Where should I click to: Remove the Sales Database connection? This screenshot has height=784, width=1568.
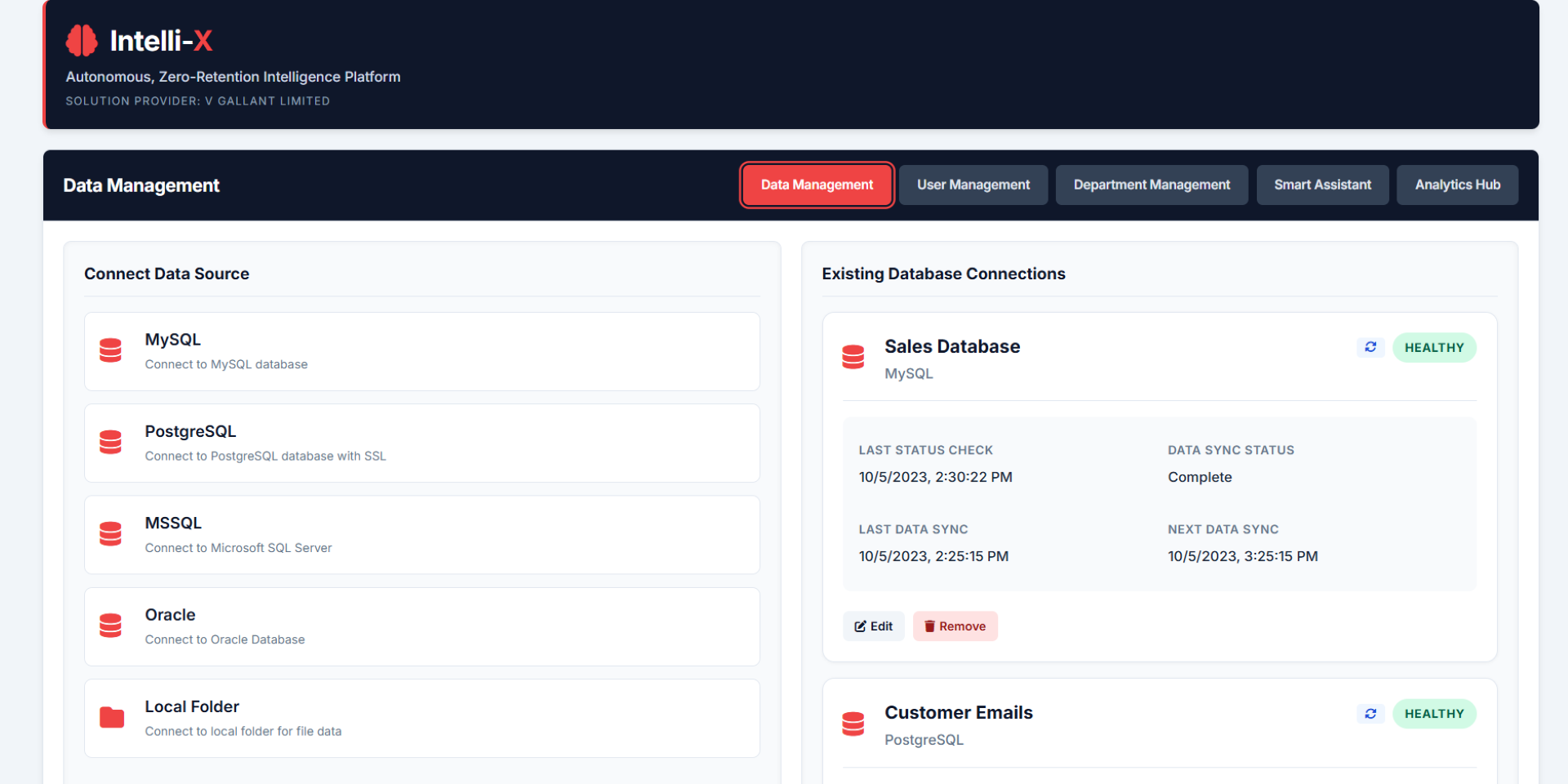click(x=955, y=626)
